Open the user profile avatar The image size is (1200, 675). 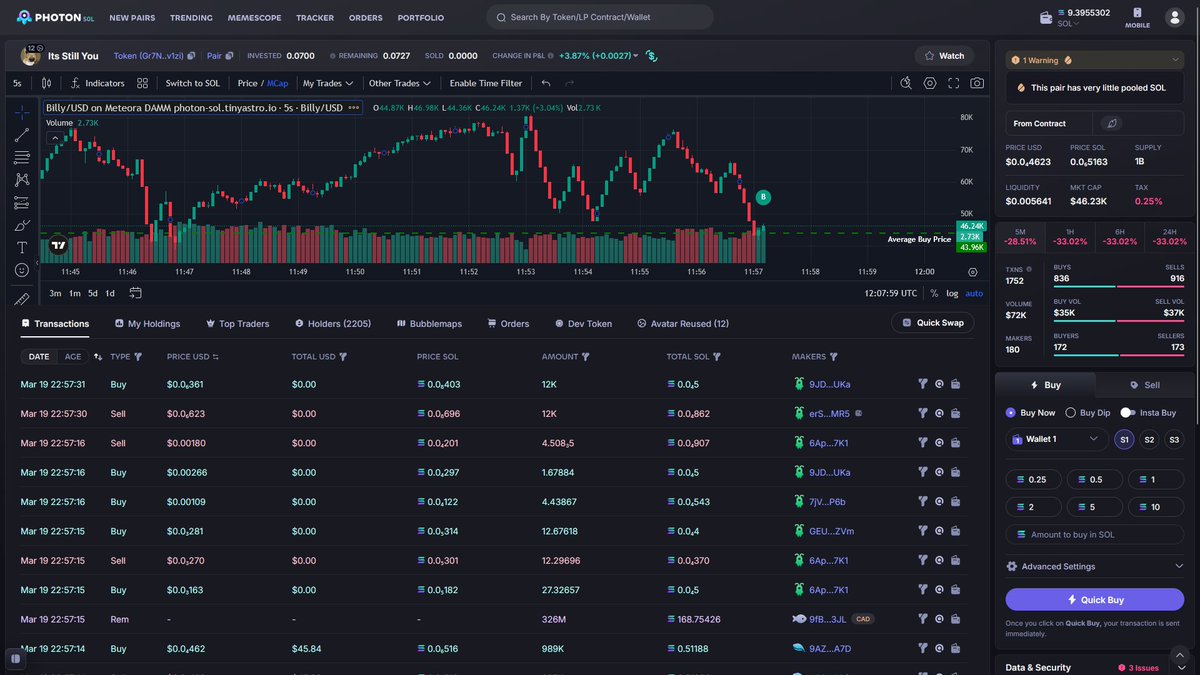pos(1174,18)
